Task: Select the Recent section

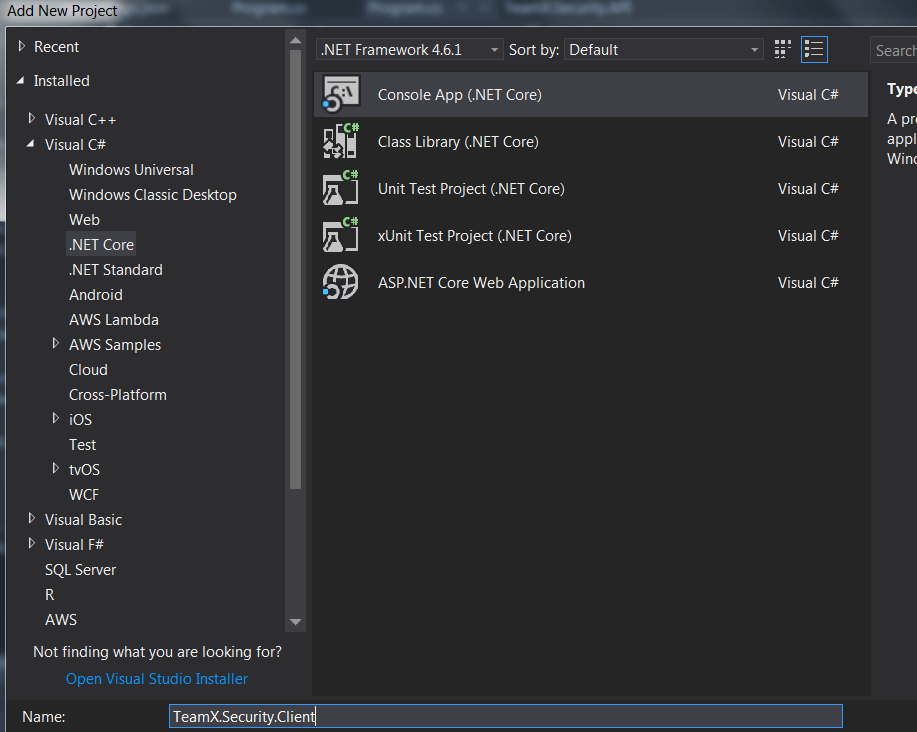Action: pyautogui.click(x=57, y=46)
